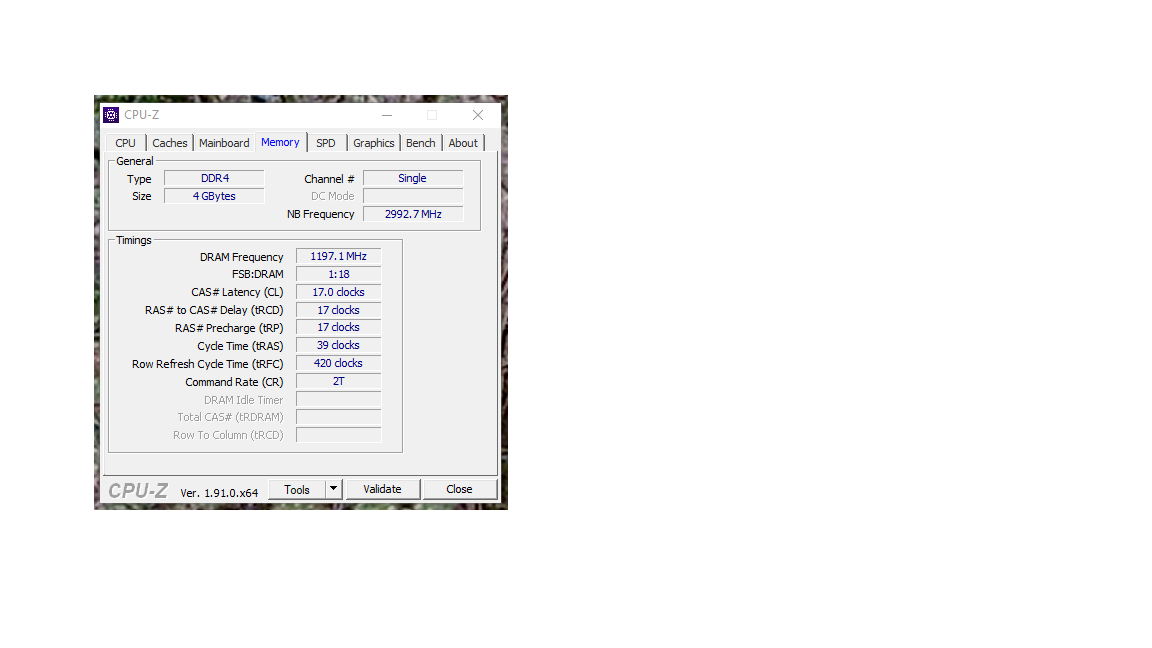The height and width of the screenshot is (648, 1152).
Task: Click the empty Total CAS# (tRDRAM) field
Action: pos(339,417)
